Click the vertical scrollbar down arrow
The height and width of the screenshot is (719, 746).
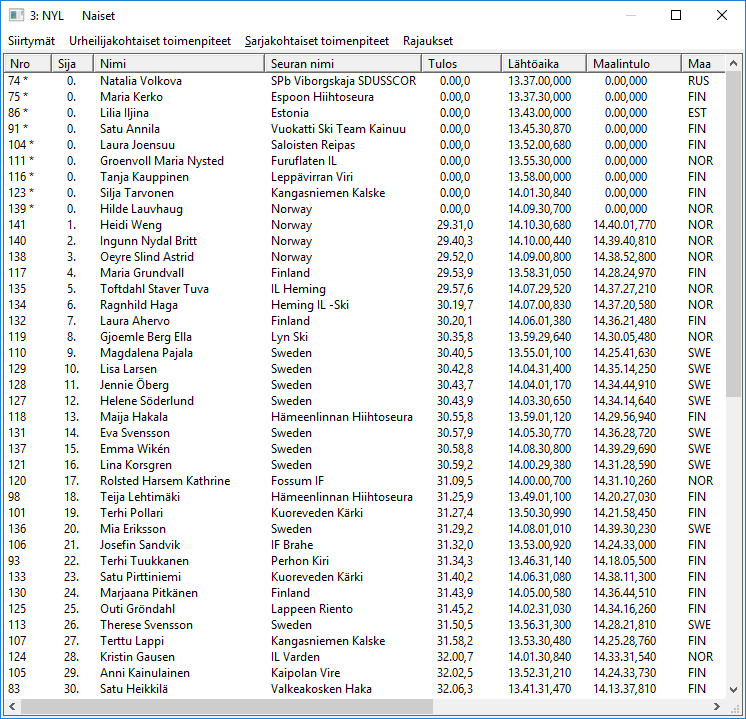[x=733, y=689]
